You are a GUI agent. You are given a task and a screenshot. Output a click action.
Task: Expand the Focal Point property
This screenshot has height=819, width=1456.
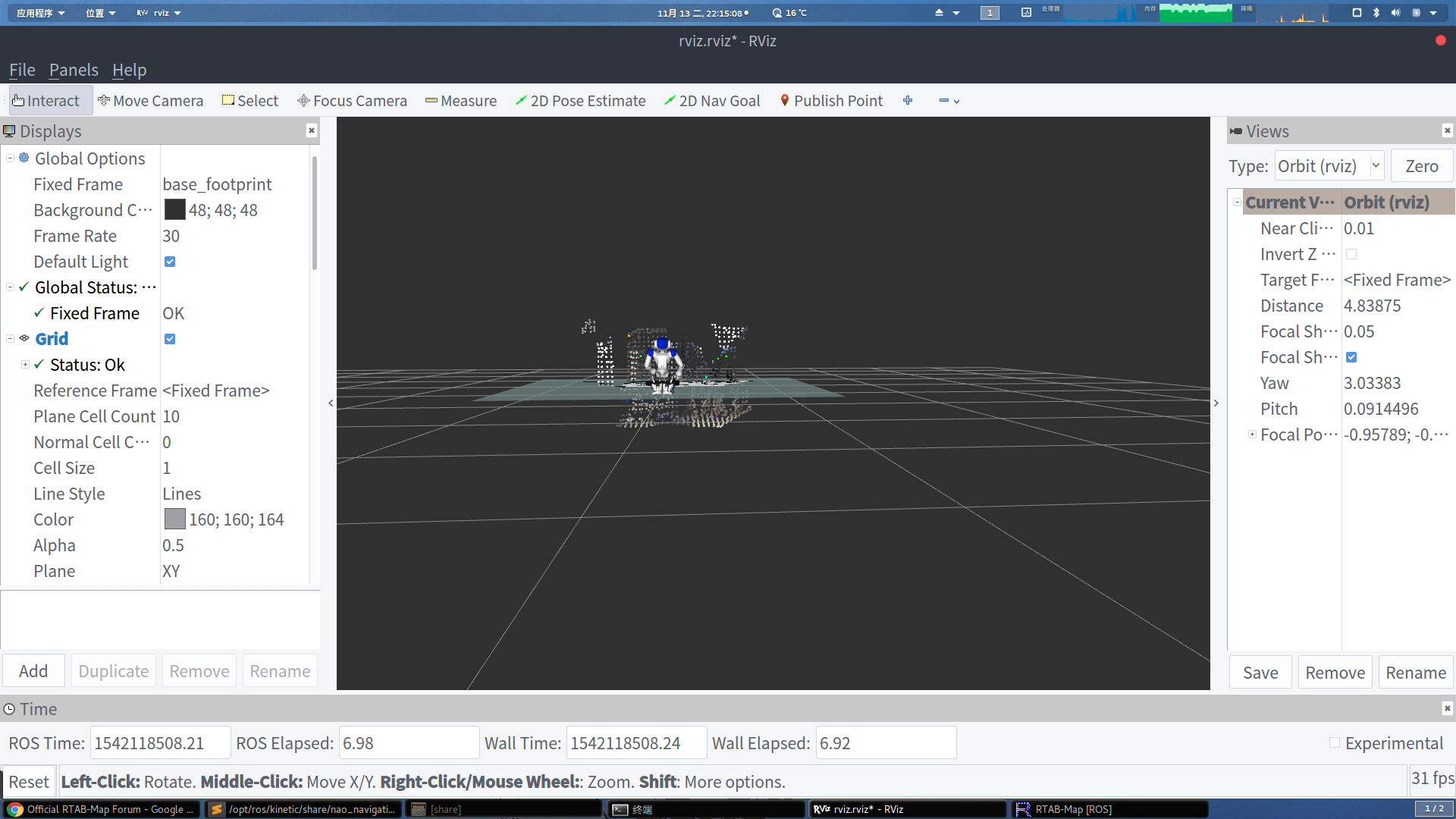pos(1253,435)
